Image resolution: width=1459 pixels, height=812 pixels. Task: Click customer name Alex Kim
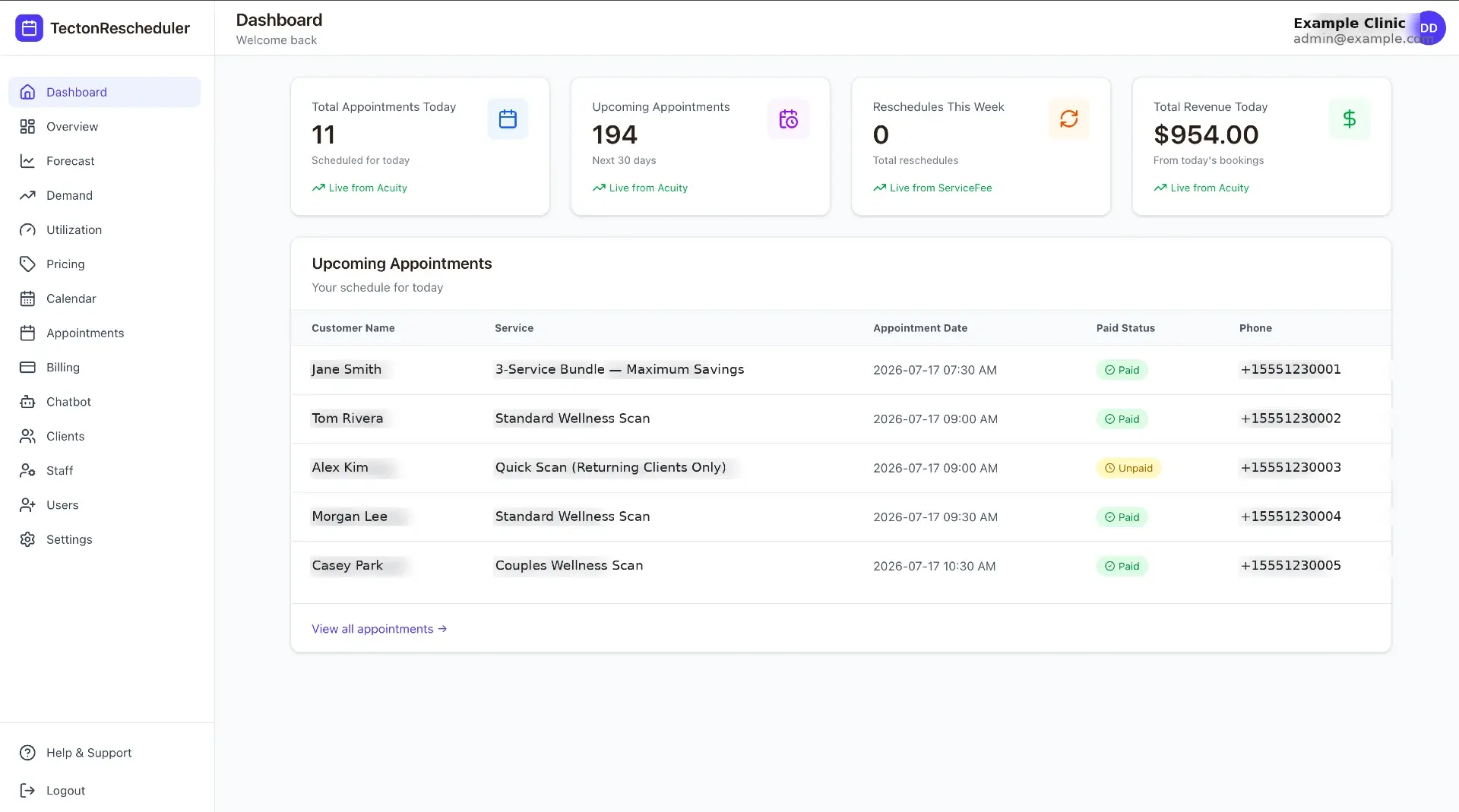[340, 467]
